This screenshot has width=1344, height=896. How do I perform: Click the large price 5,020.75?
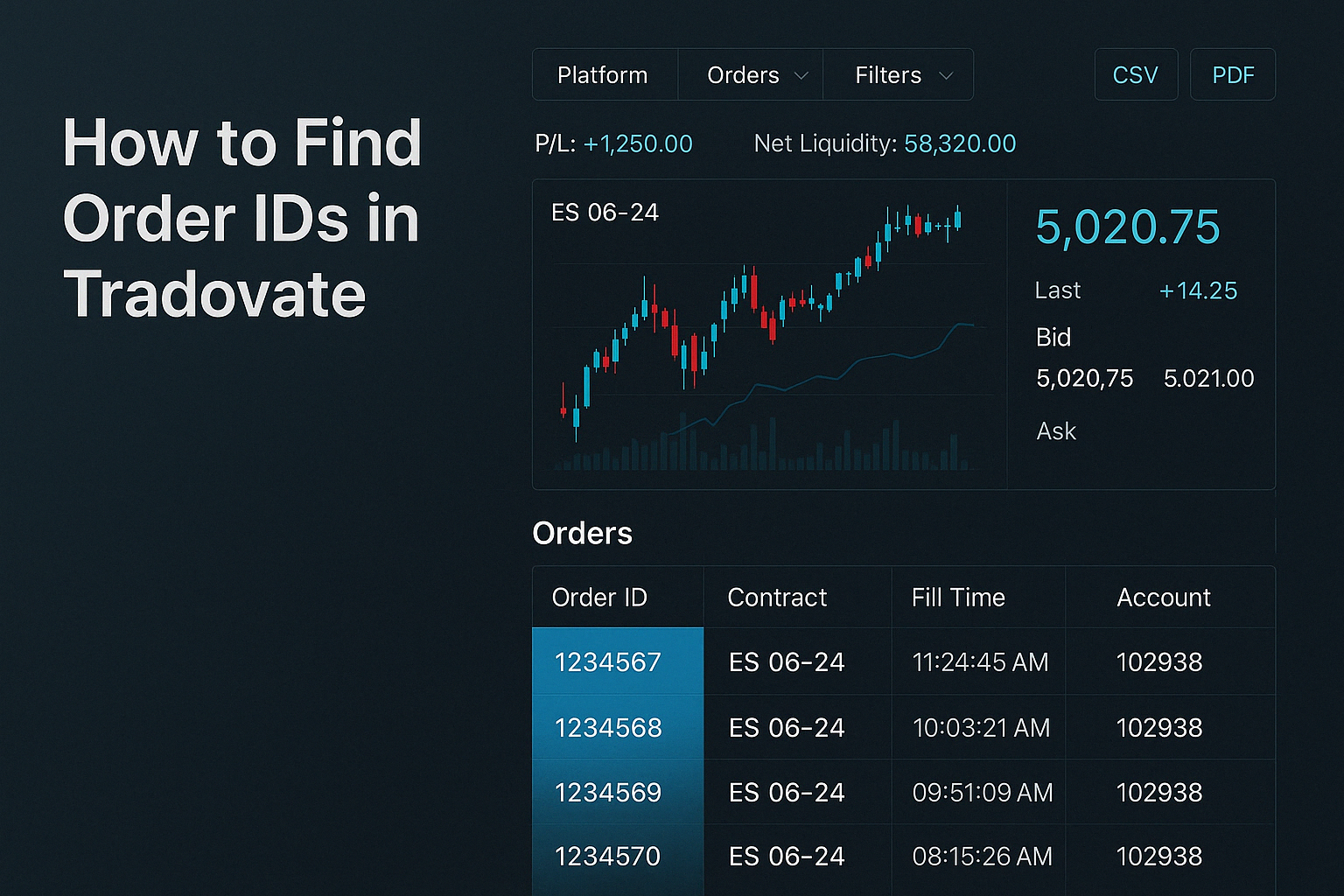[1127, 227]
